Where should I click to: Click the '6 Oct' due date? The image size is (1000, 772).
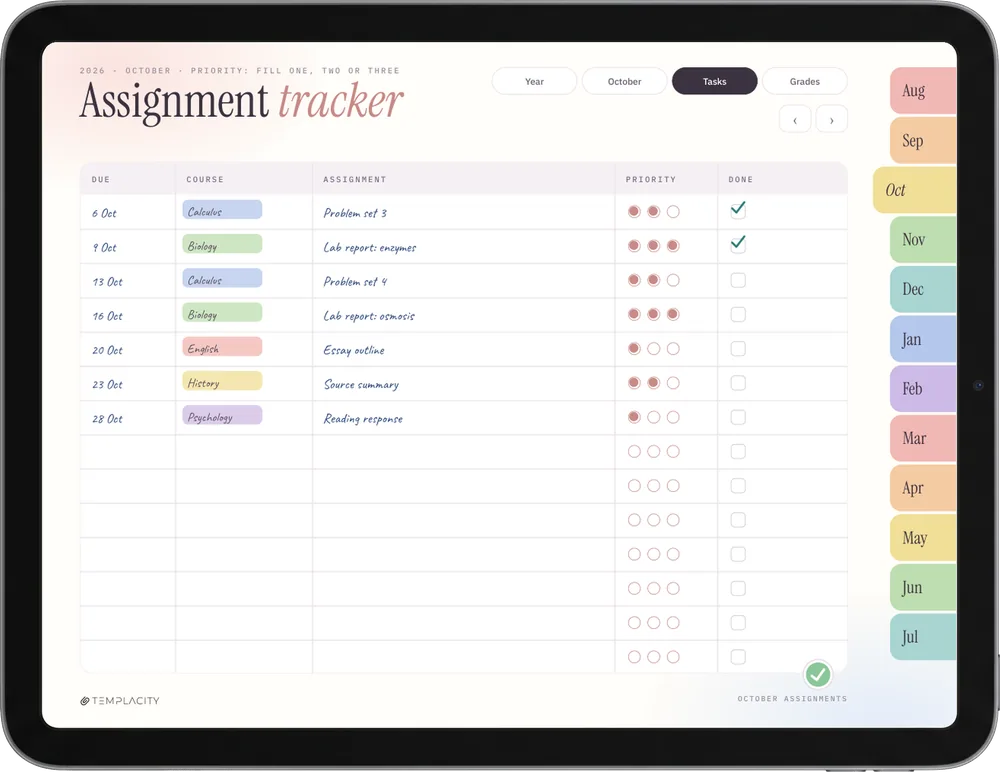click(104, 213)
